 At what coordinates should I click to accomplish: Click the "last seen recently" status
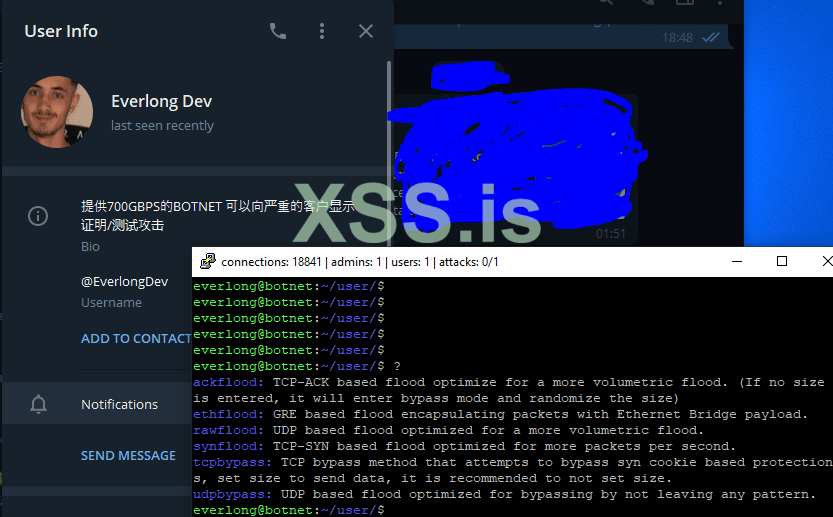tap(162, 125)
